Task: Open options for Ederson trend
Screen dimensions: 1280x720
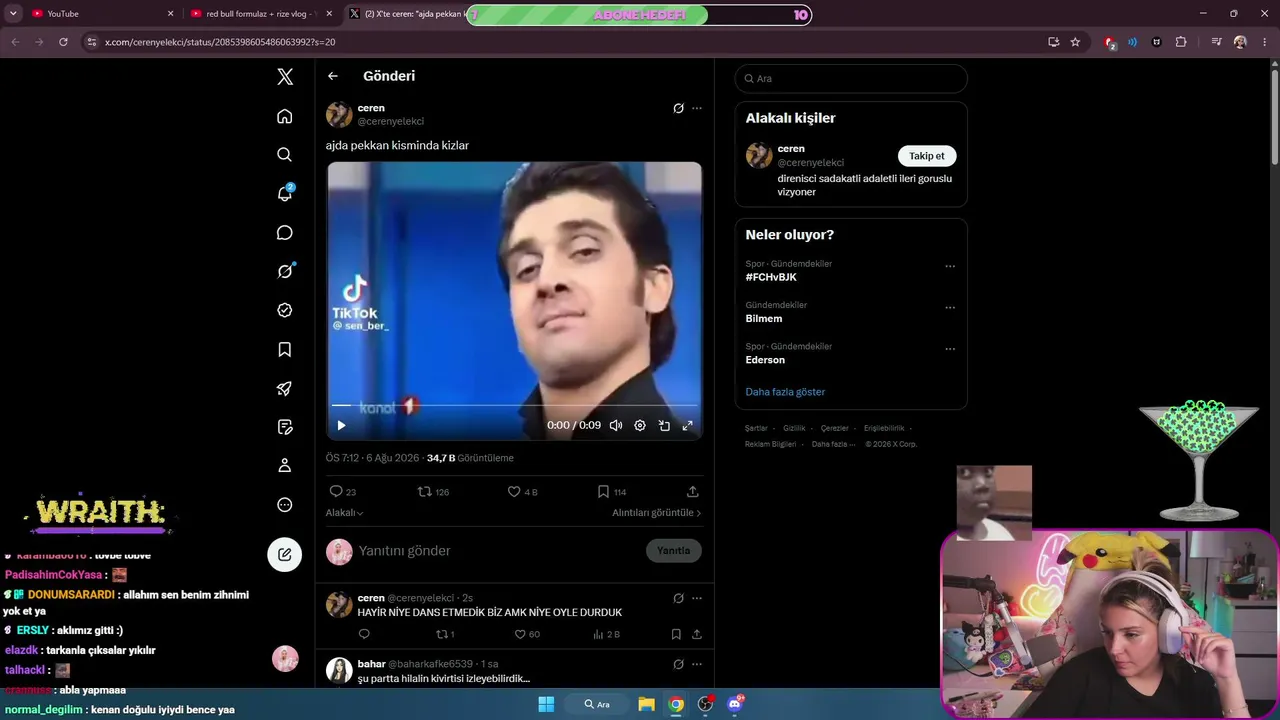Action: pos(950,348)
